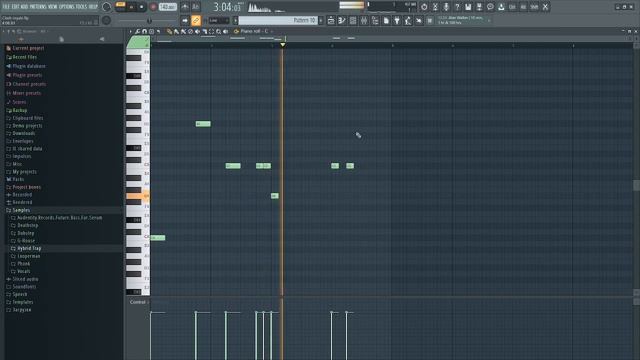This screenshot has height=360, width=640.
Task: Toggle the orange highlighted link button
Action: point(196,20)
